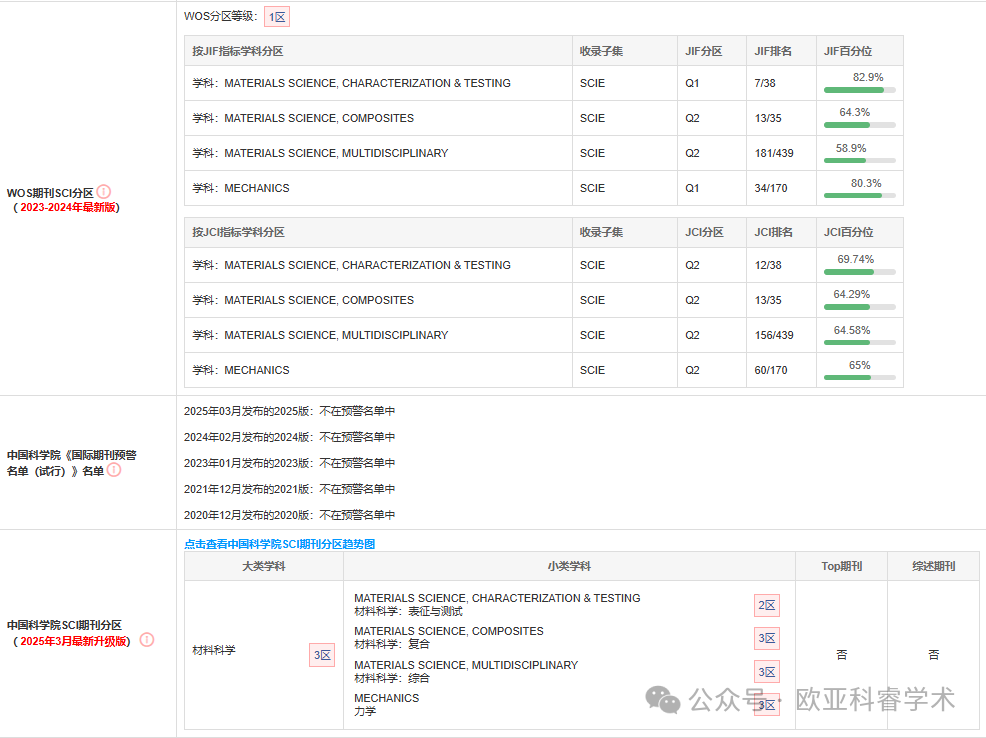Viewport: 986px width, 738px height.
Task: Click the 1区 badge next to WOS分区等级
Action: (277, 17)
